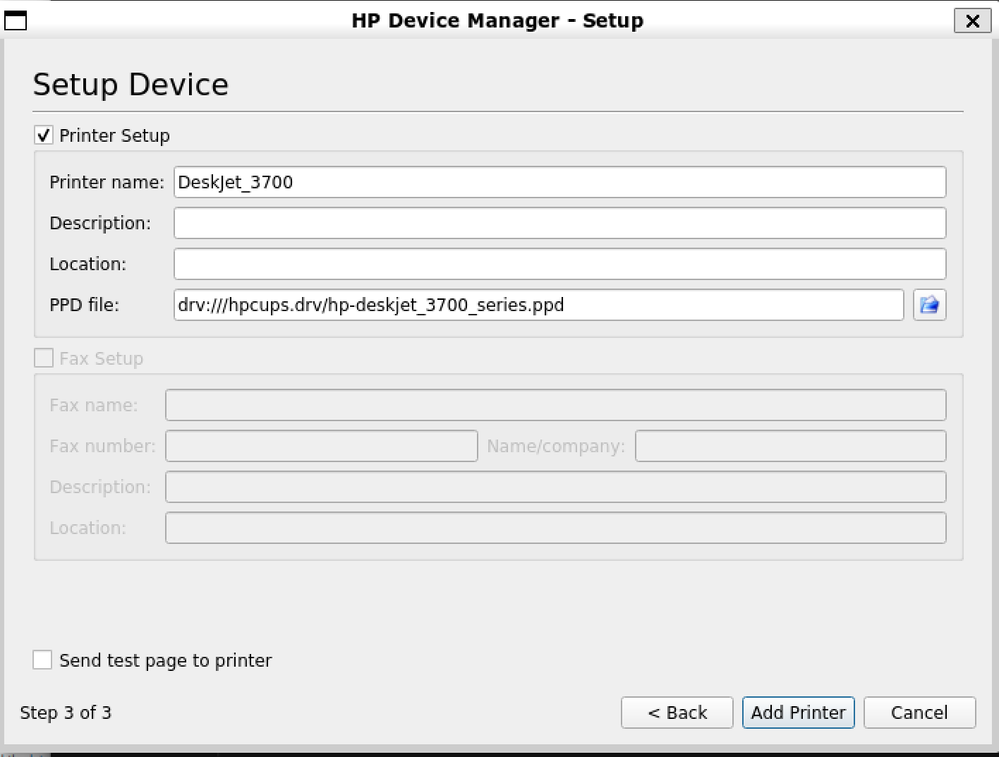
Task: Click the 'Printer name:' label
Action: [106, 182]
